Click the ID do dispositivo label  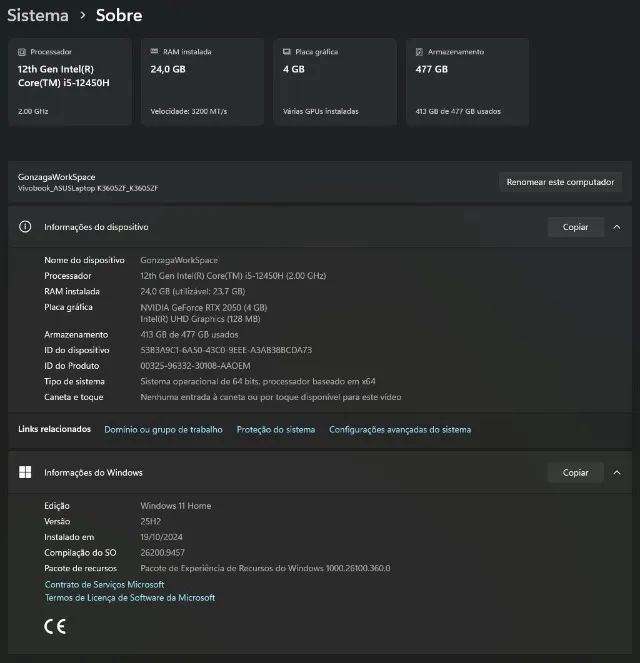click(x=77, y=350)
